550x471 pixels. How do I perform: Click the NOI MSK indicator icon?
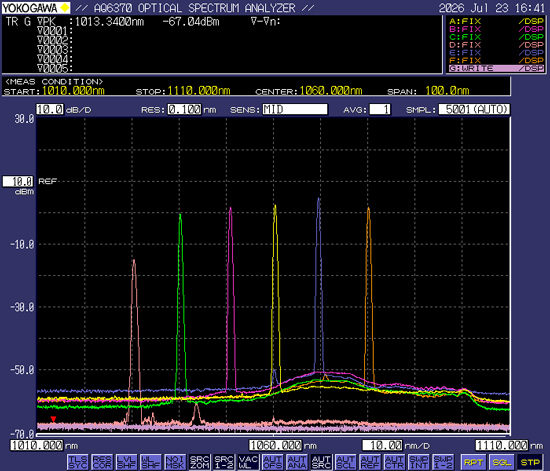click(x=175, y=462)
